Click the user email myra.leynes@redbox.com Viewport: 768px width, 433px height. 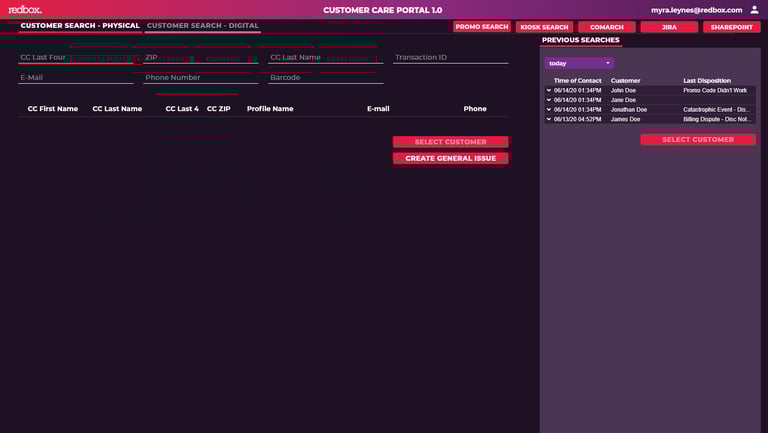click(696, 10)
